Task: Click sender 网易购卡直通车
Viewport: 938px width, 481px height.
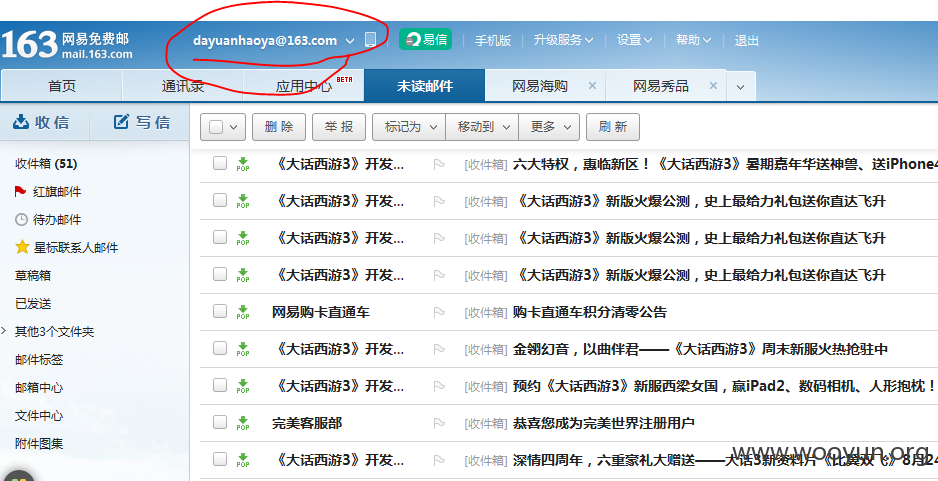Action: (x=321, y=312)
